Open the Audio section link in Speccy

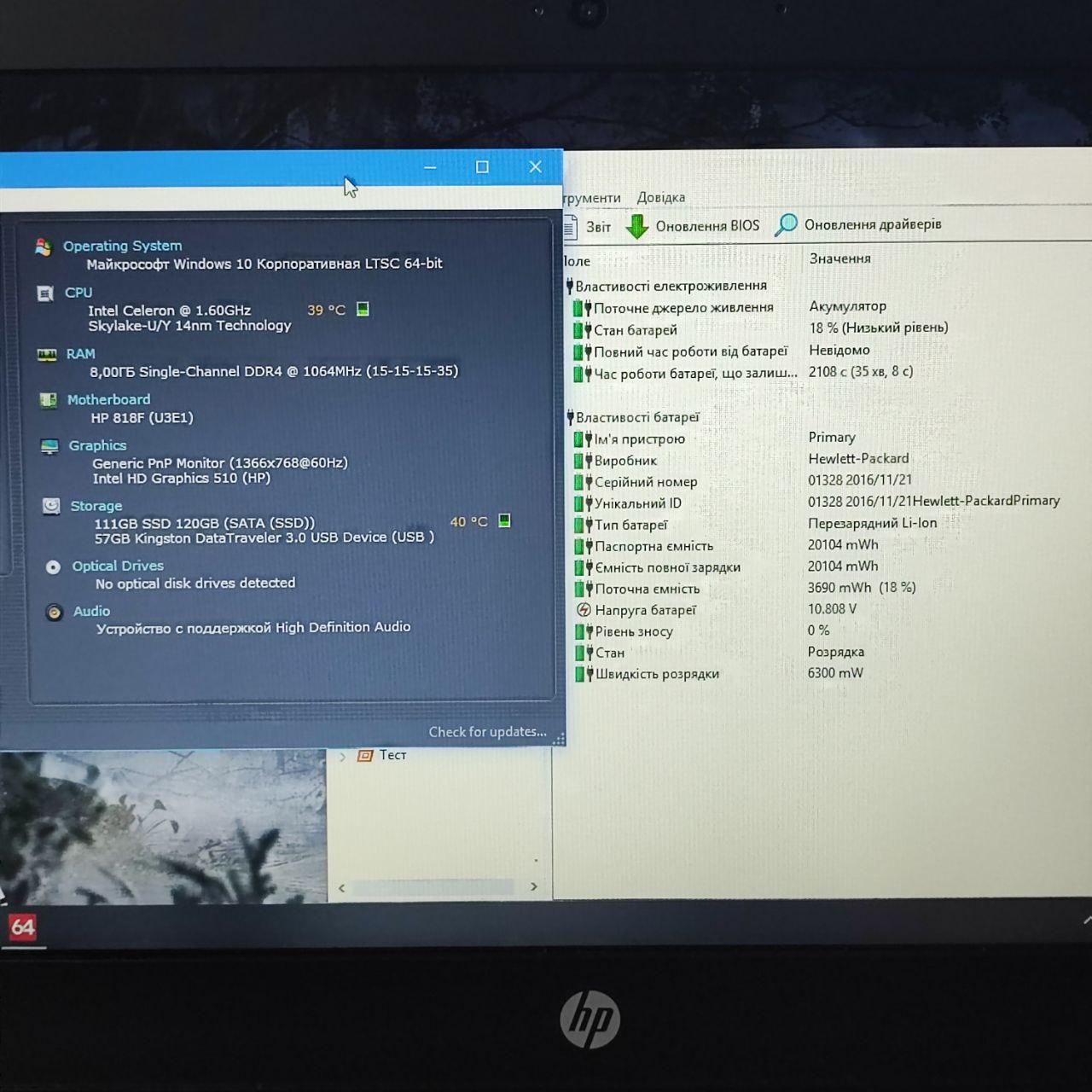point(91,611)
